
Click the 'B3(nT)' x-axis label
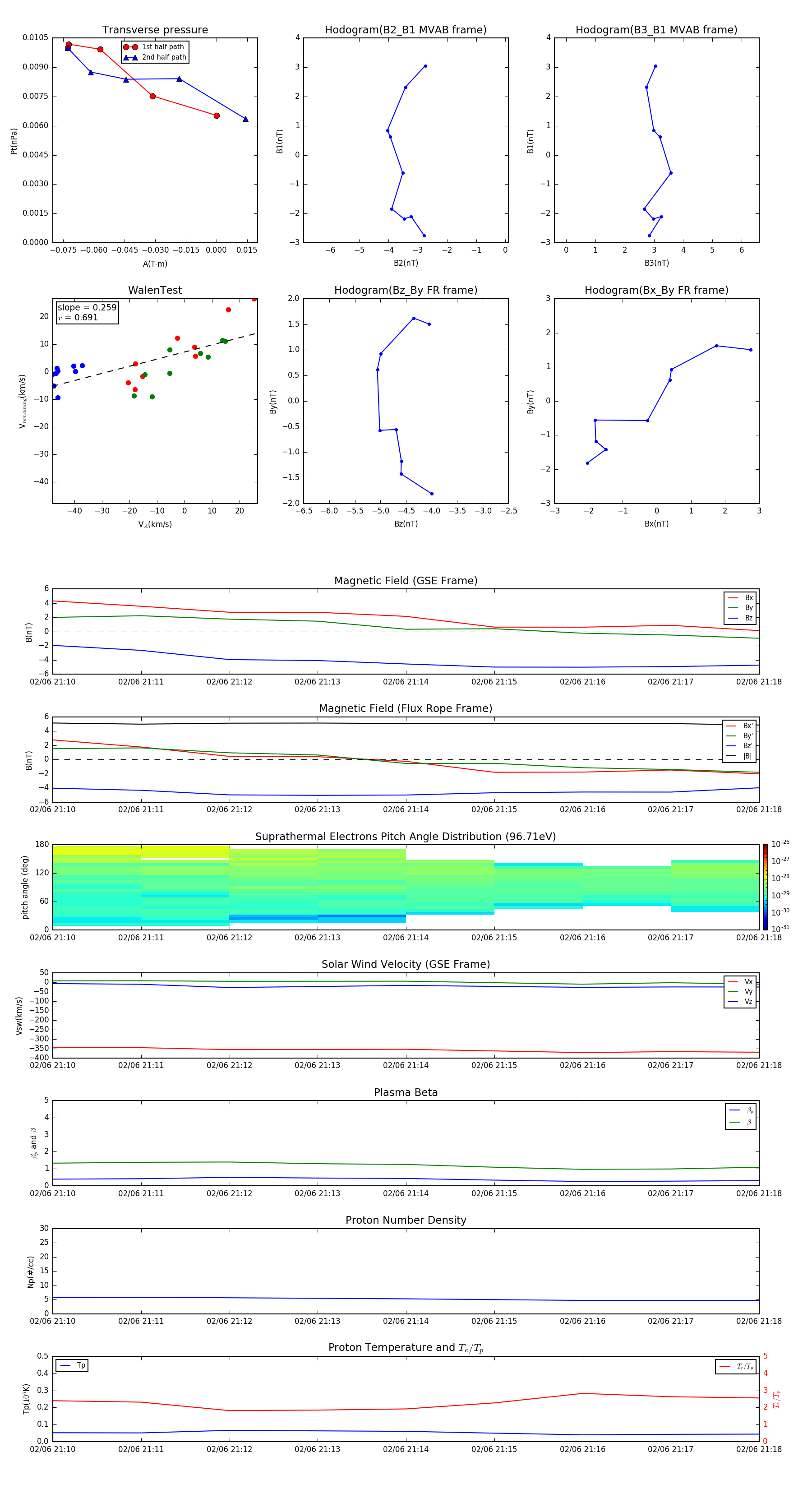tap(656, 263)
